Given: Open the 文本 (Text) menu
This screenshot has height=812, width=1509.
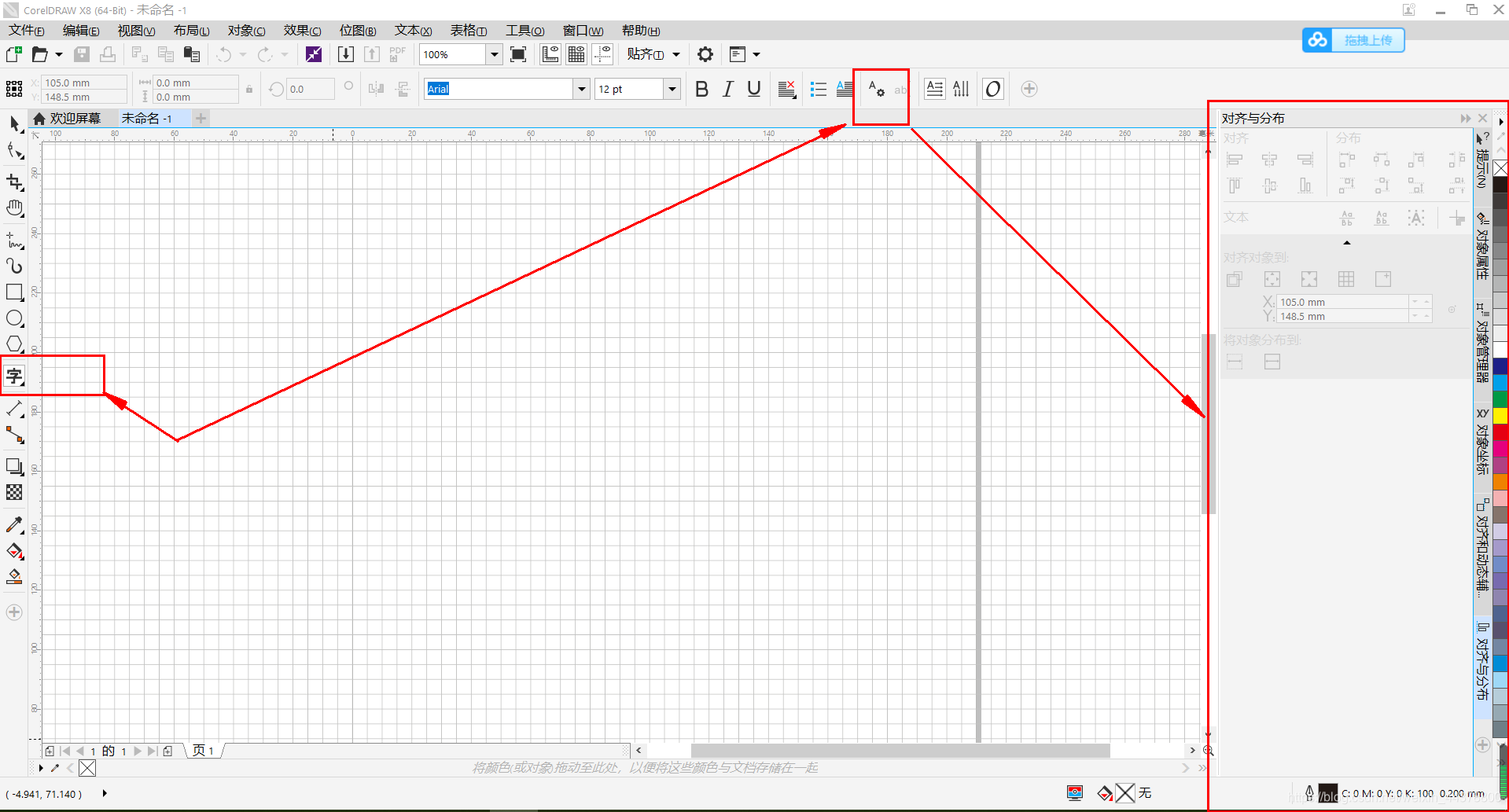Looking at the screenshot, I should pyautogui.click(x=413, y=30).
